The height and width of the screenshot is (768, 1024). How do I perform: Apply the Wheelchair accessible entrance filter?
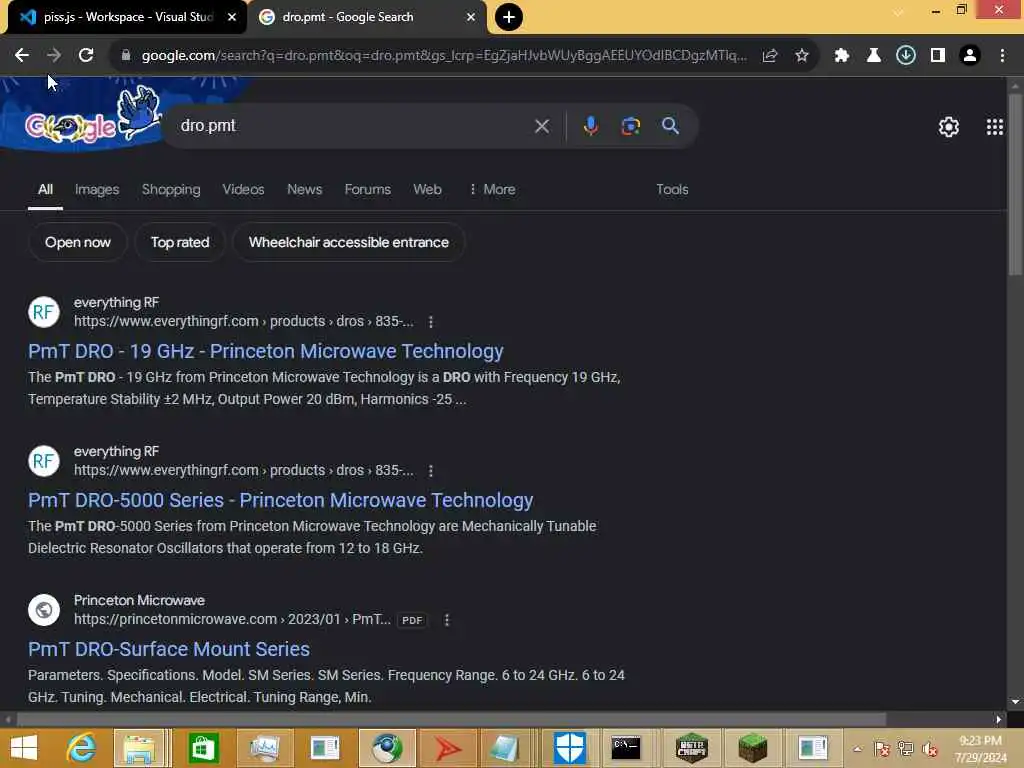349,242
